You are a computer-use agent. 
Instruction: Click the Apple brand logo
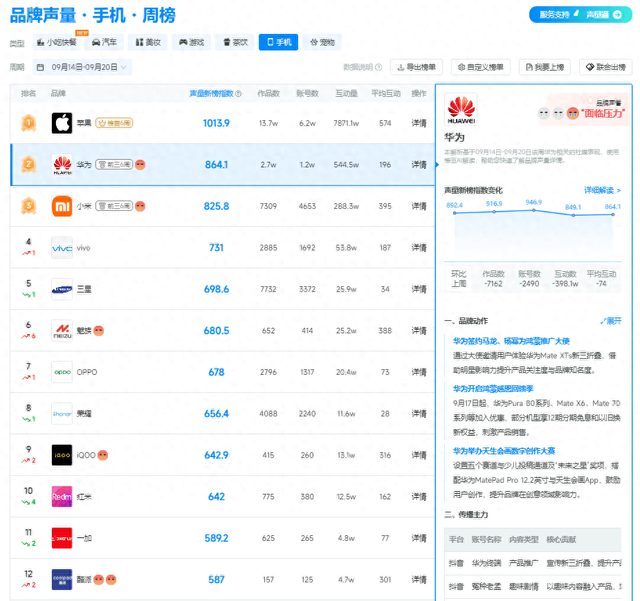click(62, 123)
